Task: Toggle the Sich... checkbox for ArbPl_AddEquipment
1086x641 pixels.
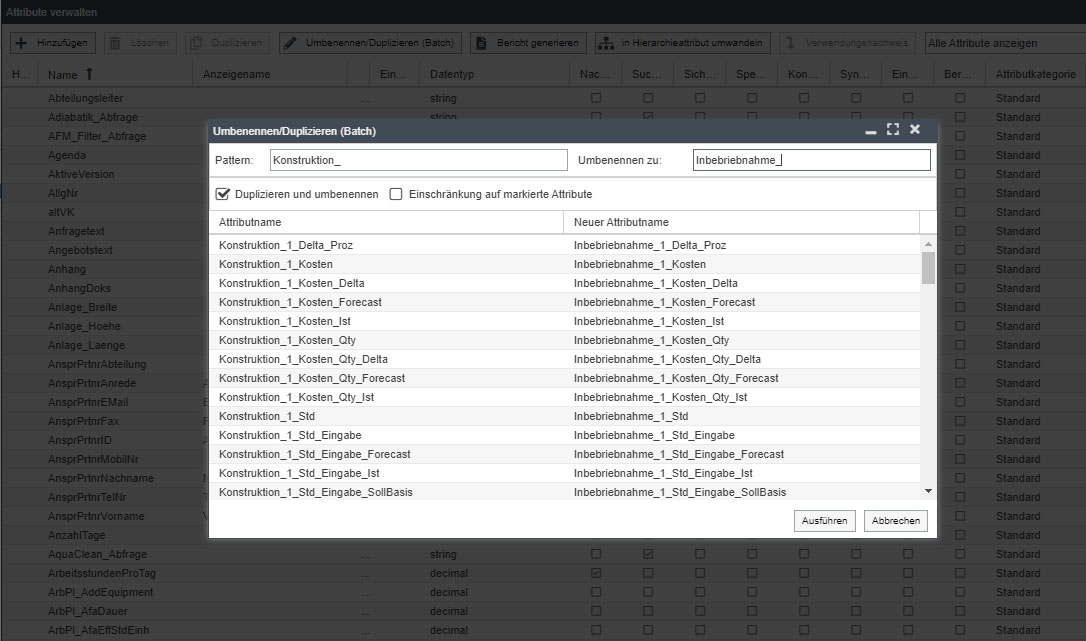Action: pos(700,592)
